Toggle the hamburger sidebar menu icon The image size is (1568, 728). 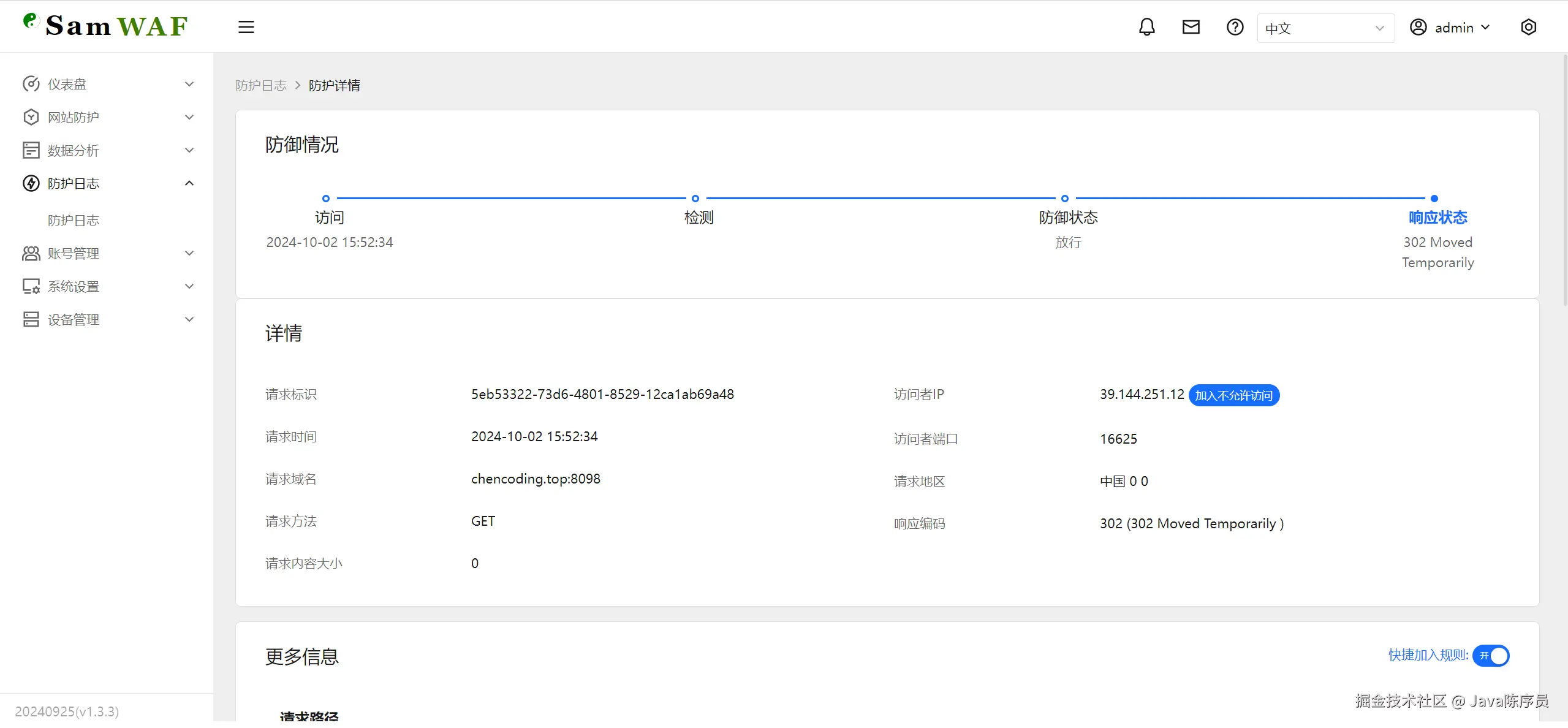tap(246, 27)
